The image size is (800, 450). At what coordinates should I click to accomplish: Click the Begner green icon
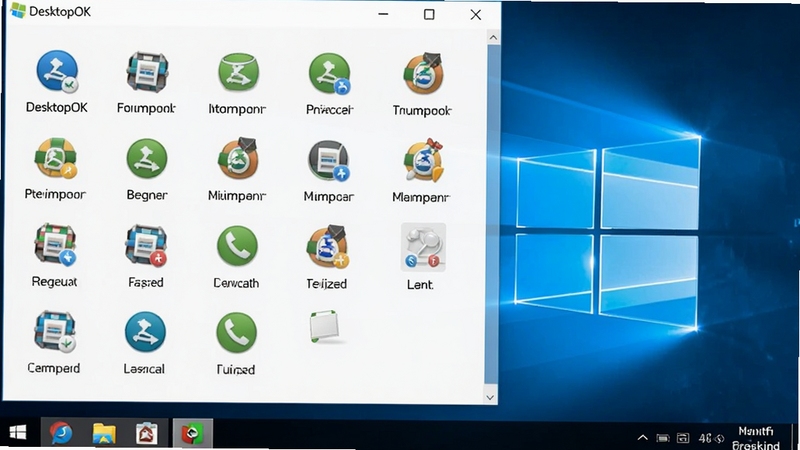click(x=147, y=160)
